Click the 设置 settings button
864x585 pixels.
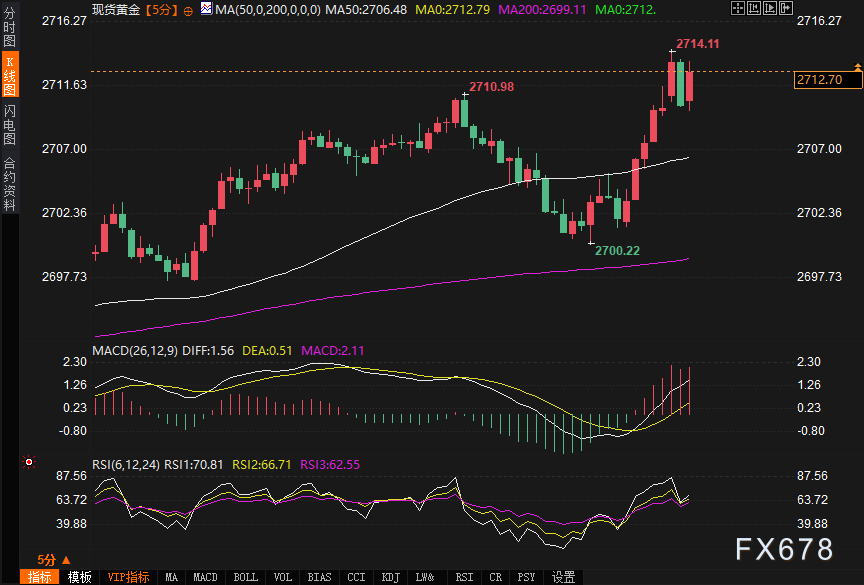click(564, 577)
